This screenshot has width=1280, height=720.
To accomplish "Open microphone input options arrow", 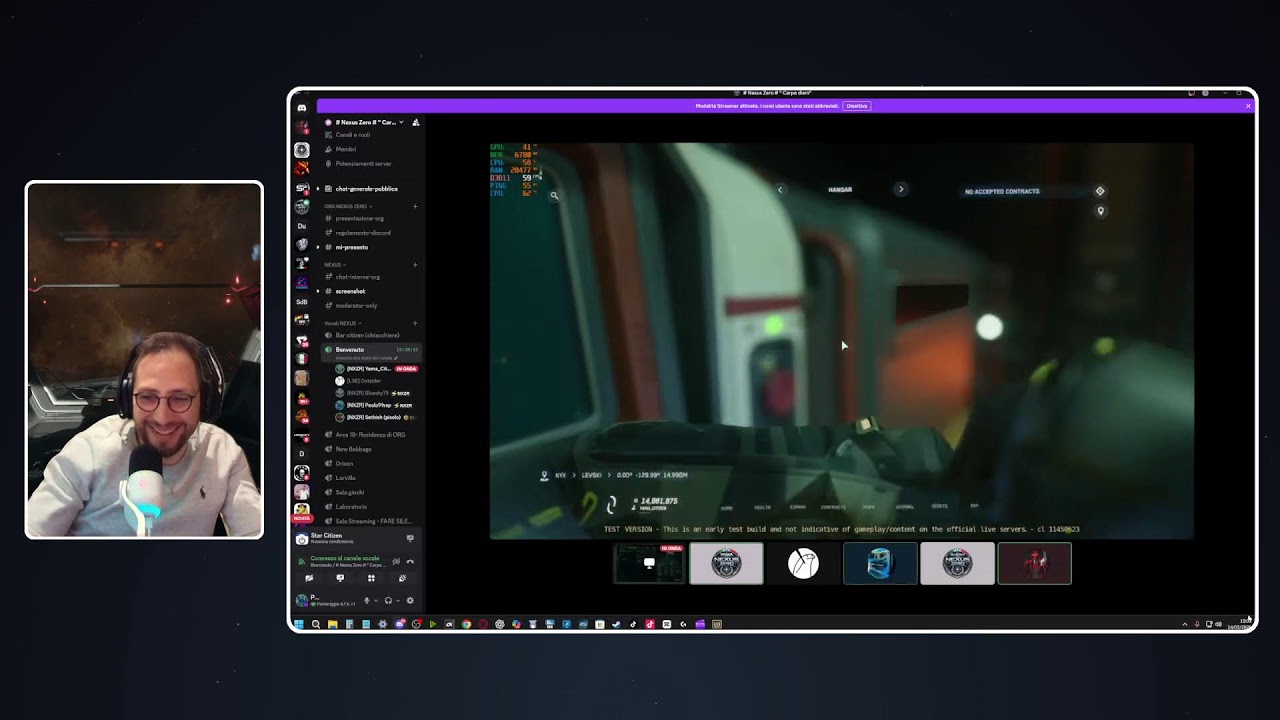I will (x=375, y=601).
